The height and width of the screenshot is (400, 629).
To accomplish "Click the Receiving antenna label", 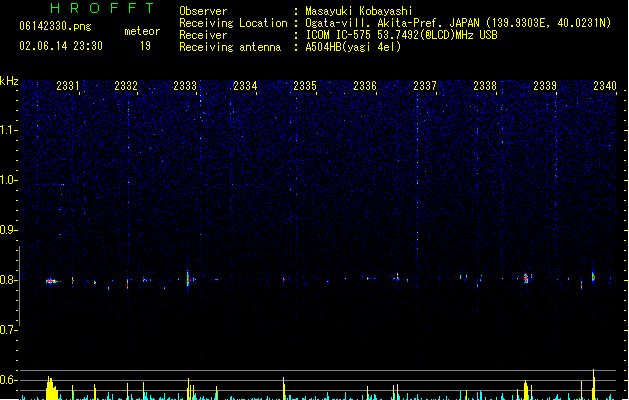I will pos(230,47).
